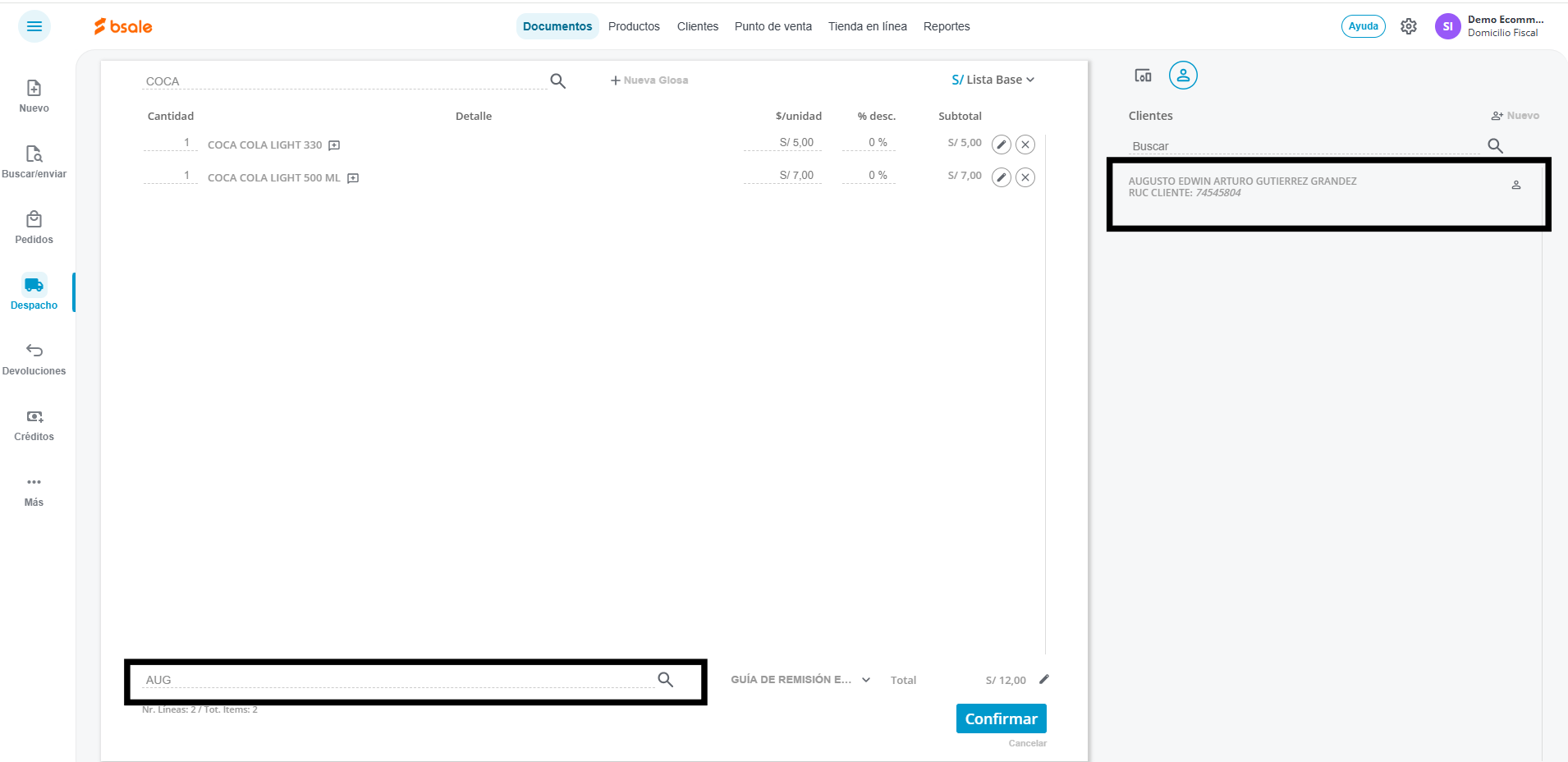Open Créditos in sidebar
The width and height of the screenshot is (1568, 762).
click(x=34, y=425)
